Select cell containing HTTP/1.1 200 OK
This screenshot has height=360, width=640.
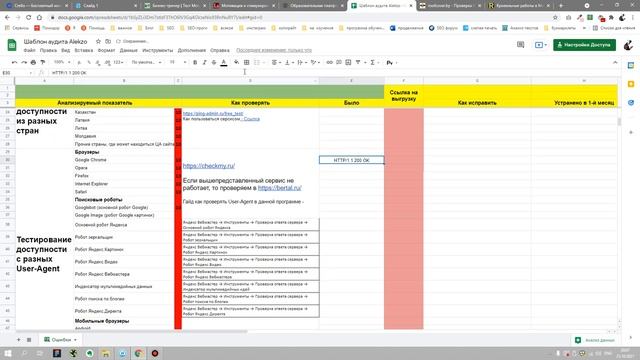(x=351, y=160)
